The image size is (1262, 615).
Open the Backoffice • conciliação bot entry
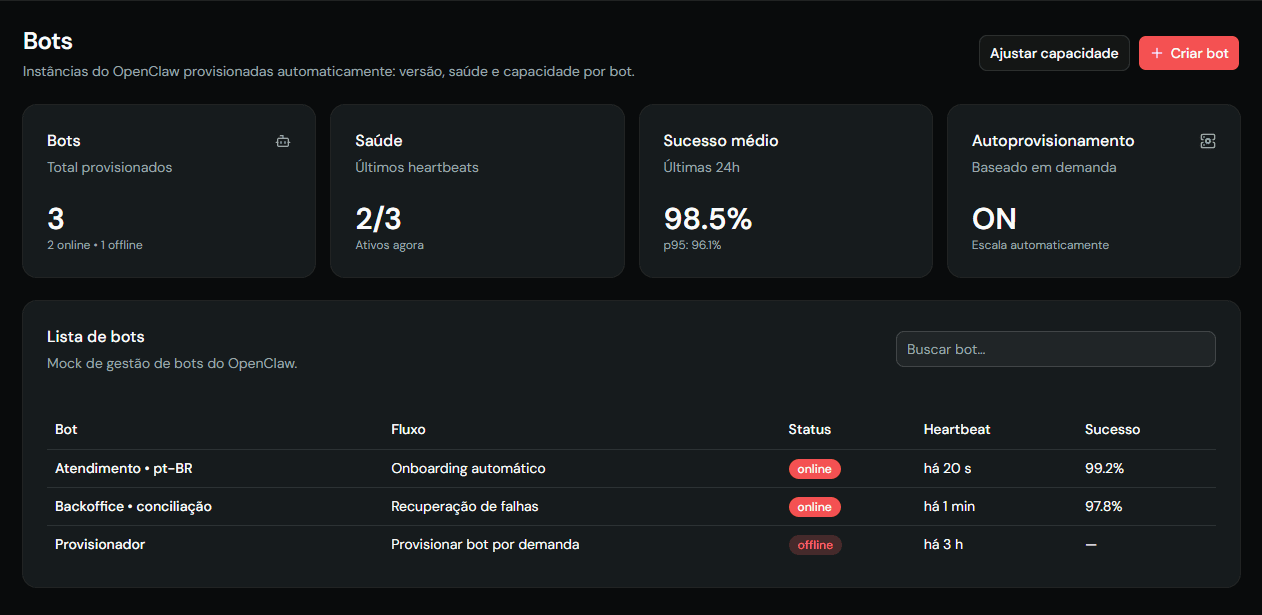pos(133,506)
